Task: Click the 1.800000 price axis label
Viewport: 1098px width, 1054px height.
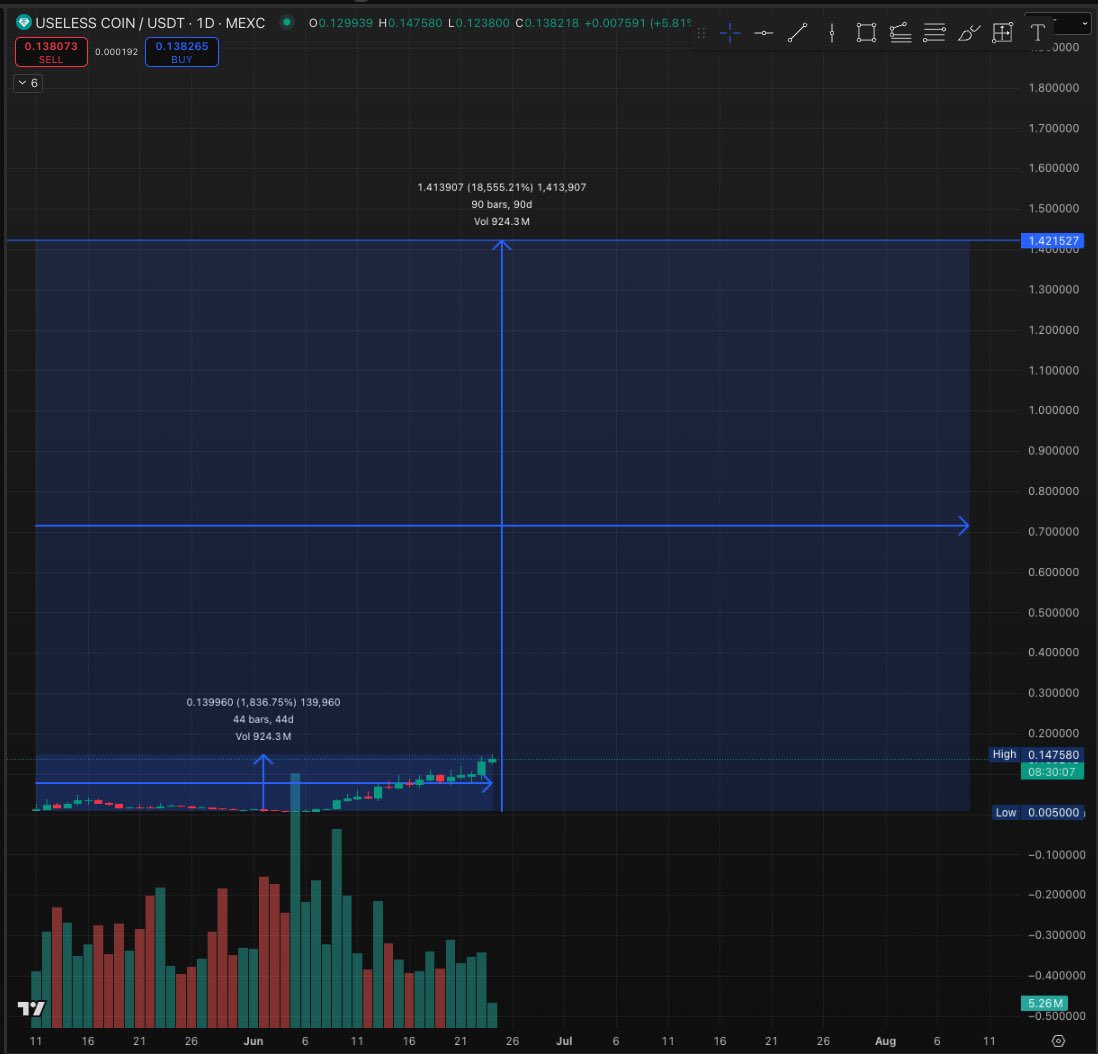Action: point(1053,88)
